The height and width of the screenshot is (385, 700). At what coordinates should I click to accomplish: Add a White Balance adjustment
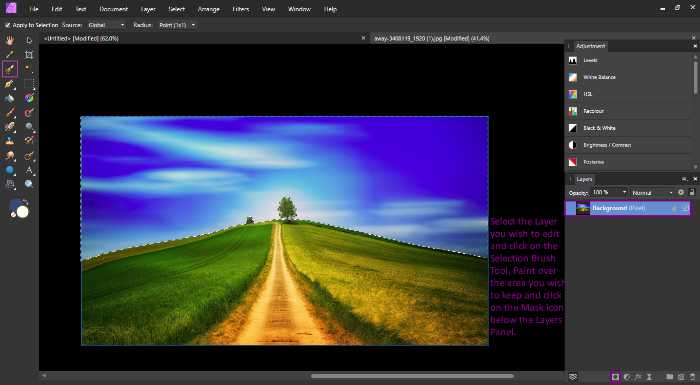coord(629,77)
